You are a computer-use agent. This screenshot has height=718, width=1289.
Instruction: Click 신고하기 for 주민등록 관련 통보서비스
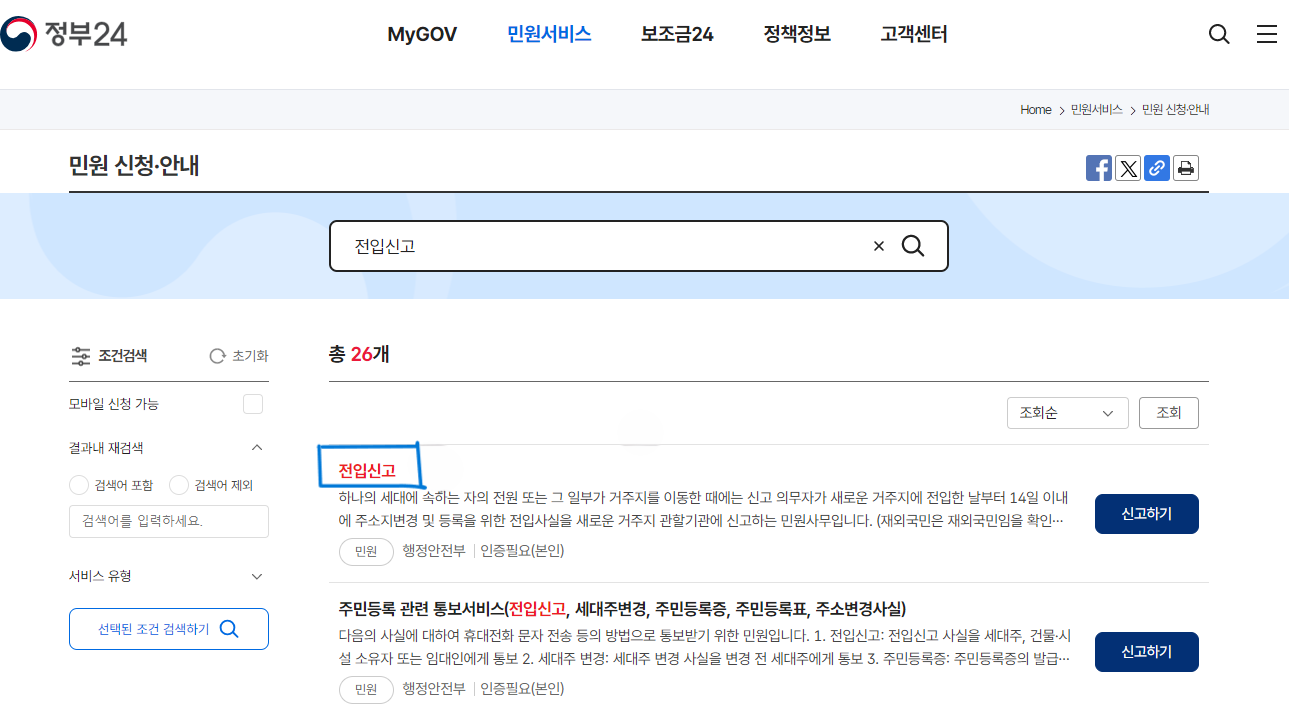click(x=1146, y=652)
